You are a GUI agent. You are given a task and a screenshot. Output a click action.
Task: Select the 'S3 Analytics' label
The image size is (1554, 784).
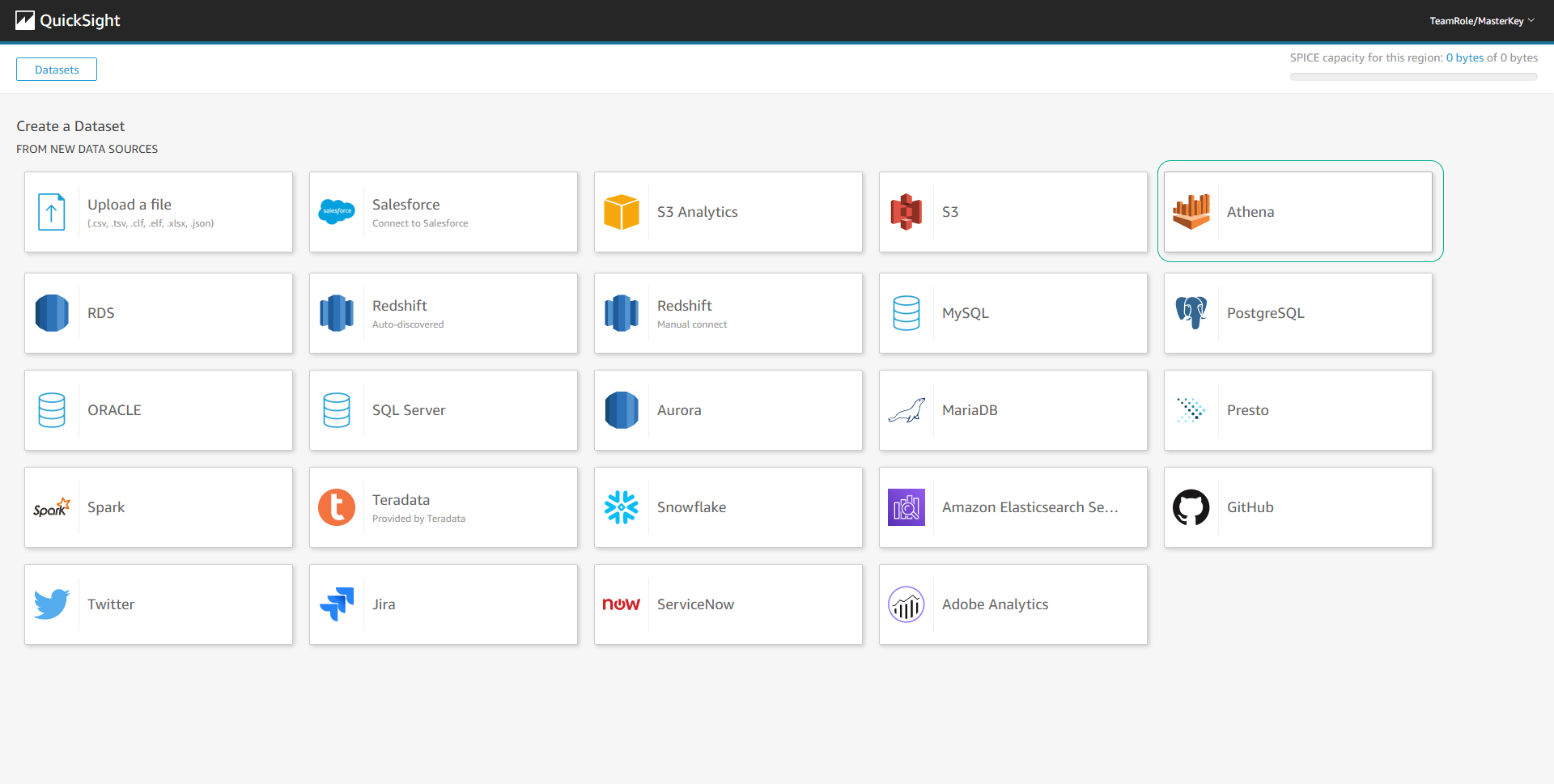click(698, 212)
